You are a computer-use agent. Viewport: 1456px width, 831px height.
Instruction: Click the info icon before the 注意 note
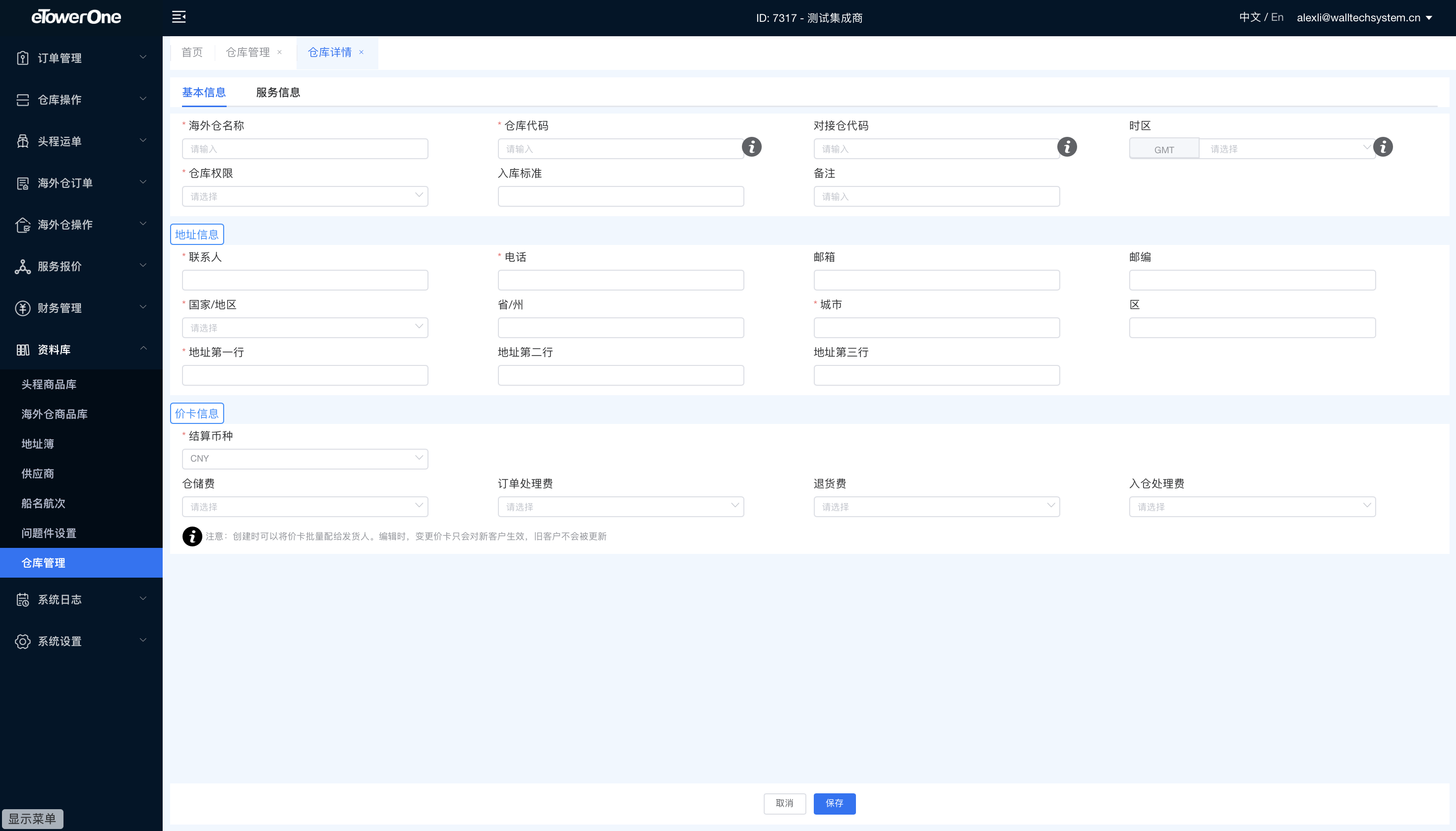192,536
